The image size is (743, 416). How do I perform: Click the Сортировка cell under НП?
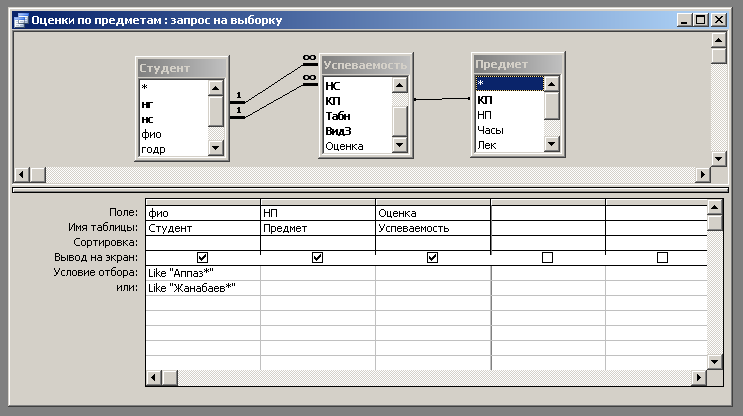pyautogui.click(x=318, y=243)
